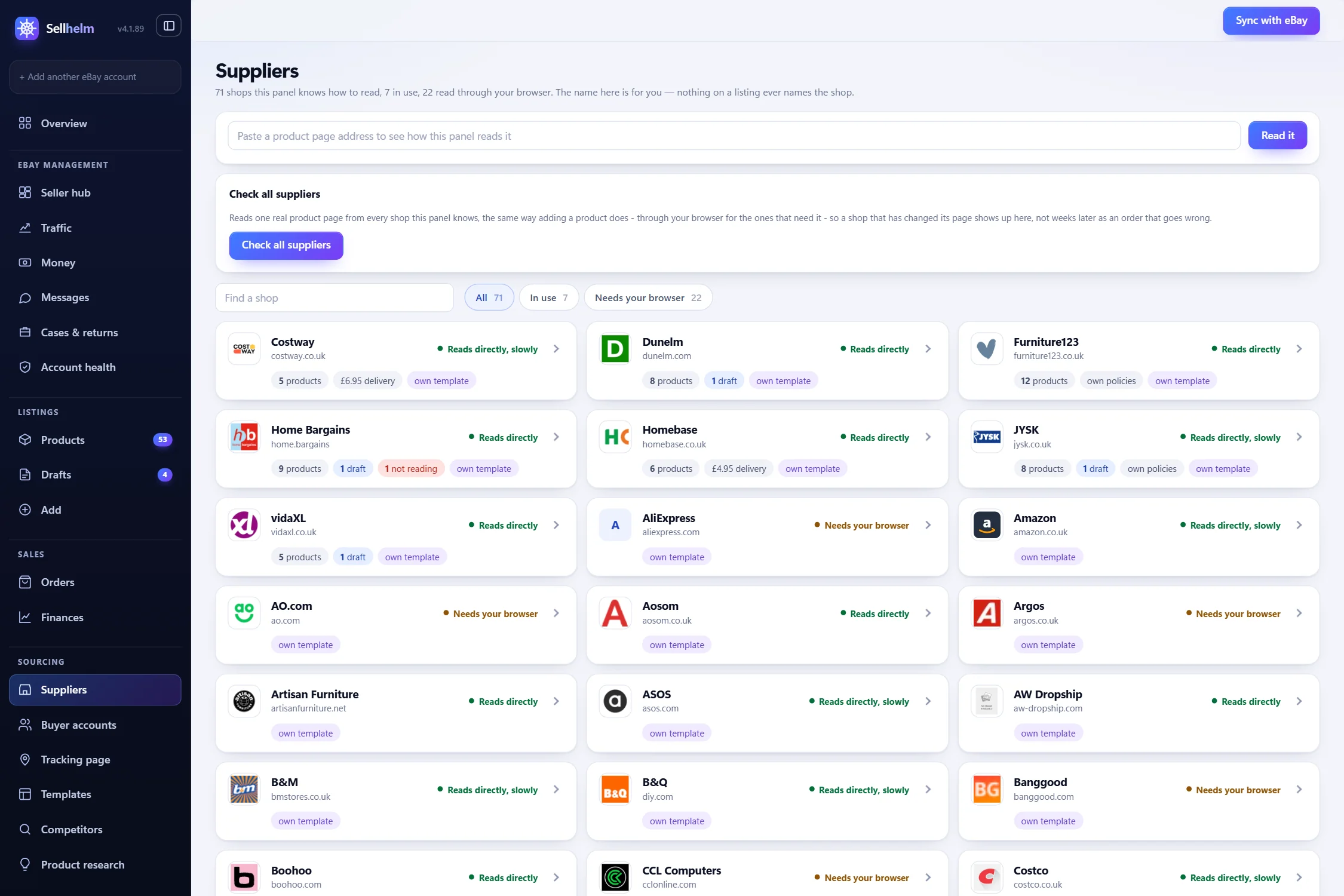This screenshot has width=1344, height=896.
Task: Click the Amazon supplier logo thumbnail
Action: (x=987, y=525)
